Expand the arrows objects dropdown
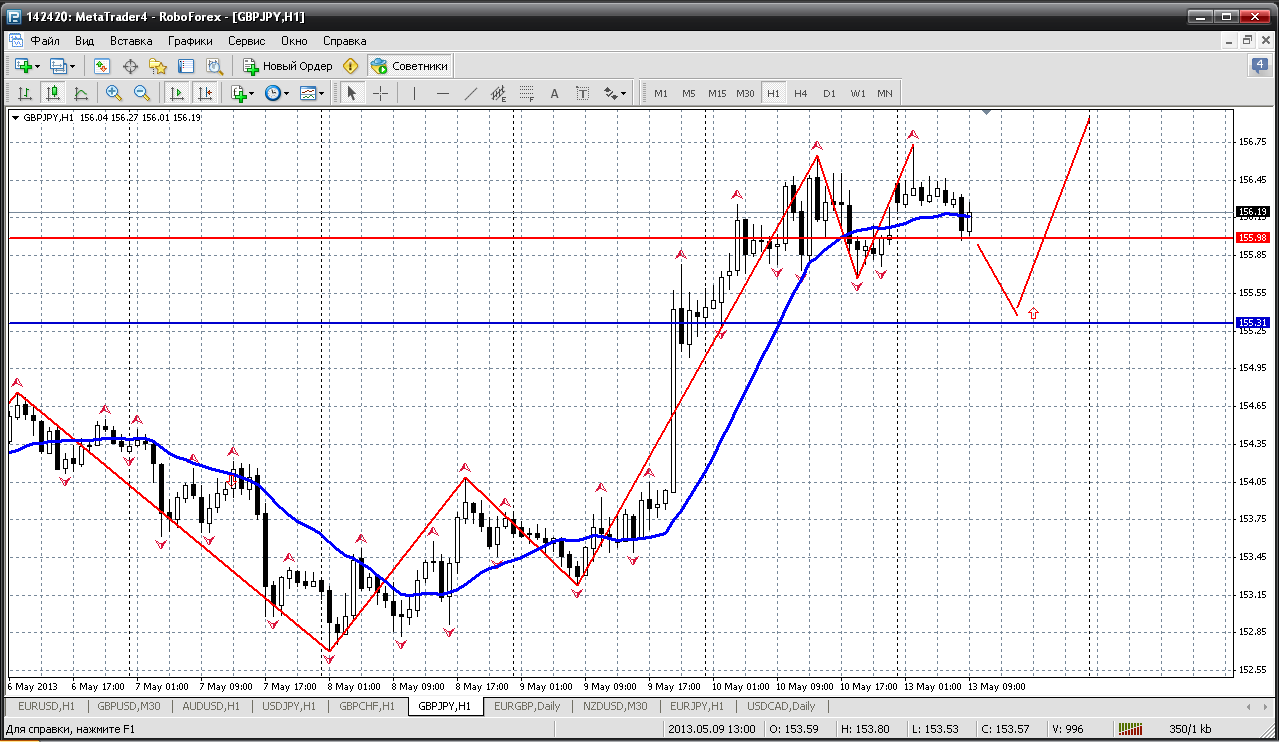The height and width of the screenshot is (742, 1279). click(615, 93)
